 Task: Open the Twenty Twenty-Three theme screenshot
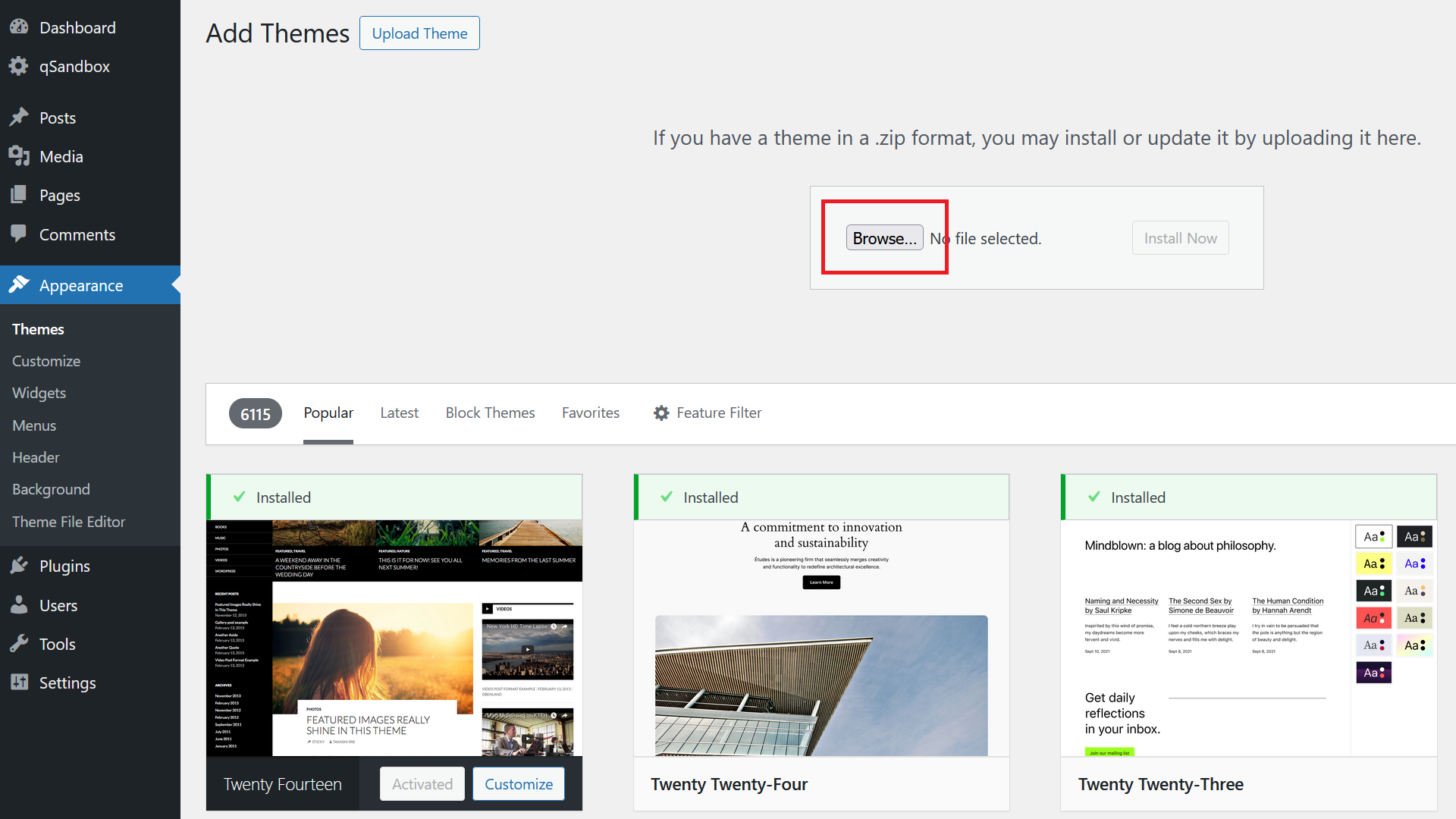[x=1248, y=638]
